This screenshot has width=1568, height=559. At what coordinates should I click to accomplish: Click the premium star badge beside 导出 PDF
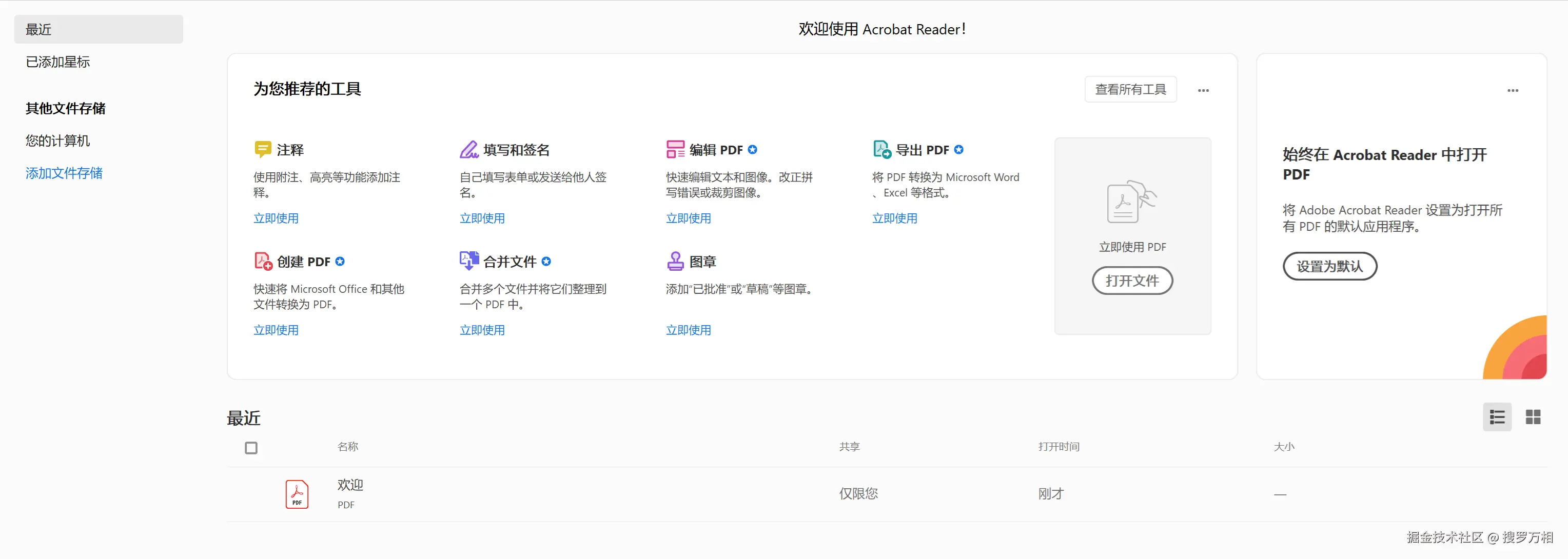958,150
